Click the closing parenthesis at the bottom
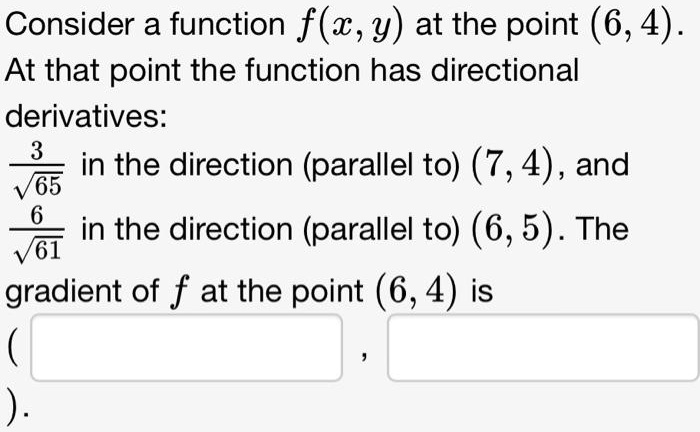 [x=14, y=405]
